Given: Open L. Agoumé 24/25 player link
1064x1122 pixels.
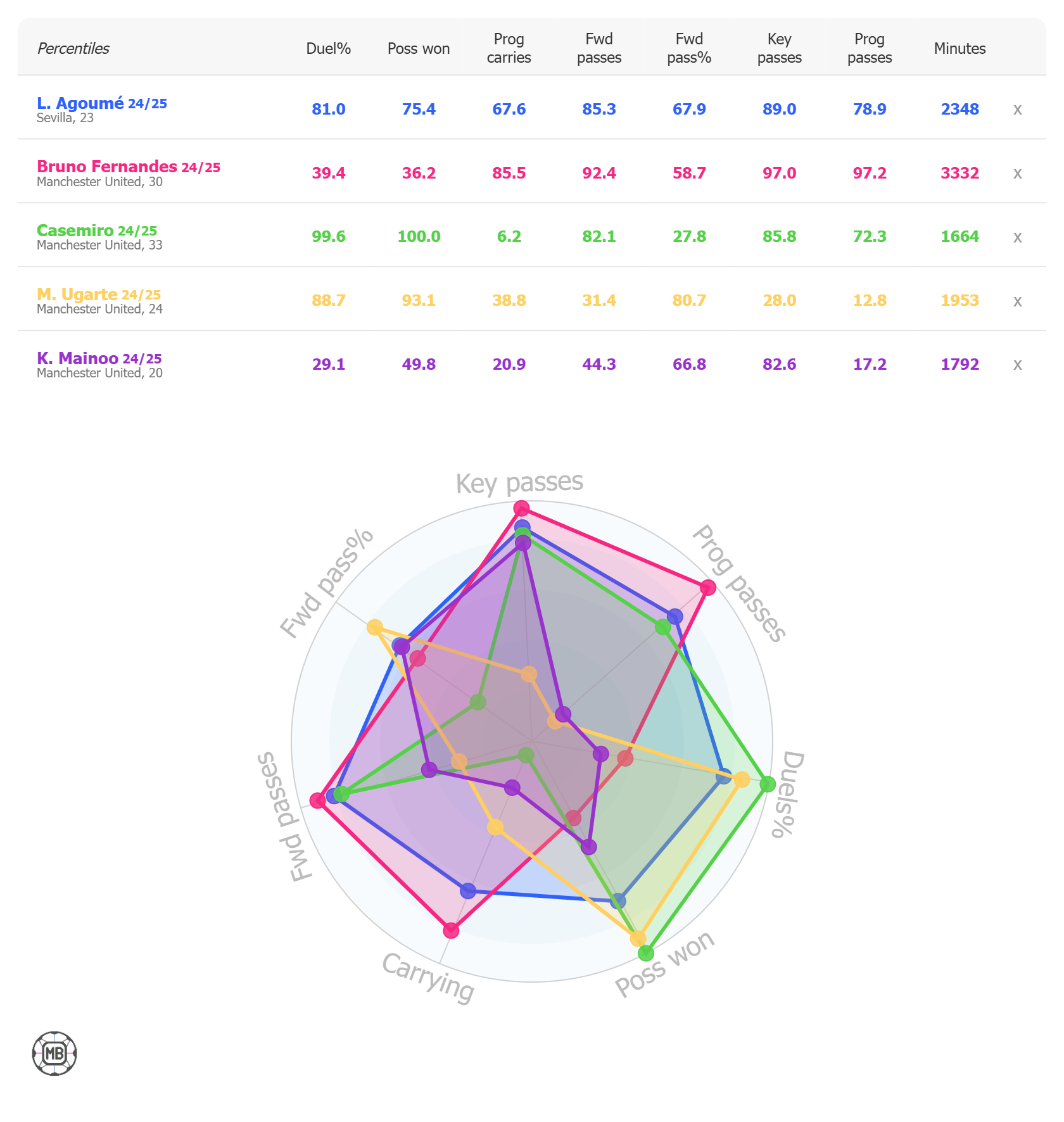Looking at the screenshot, I should click(x=102, y=103).
